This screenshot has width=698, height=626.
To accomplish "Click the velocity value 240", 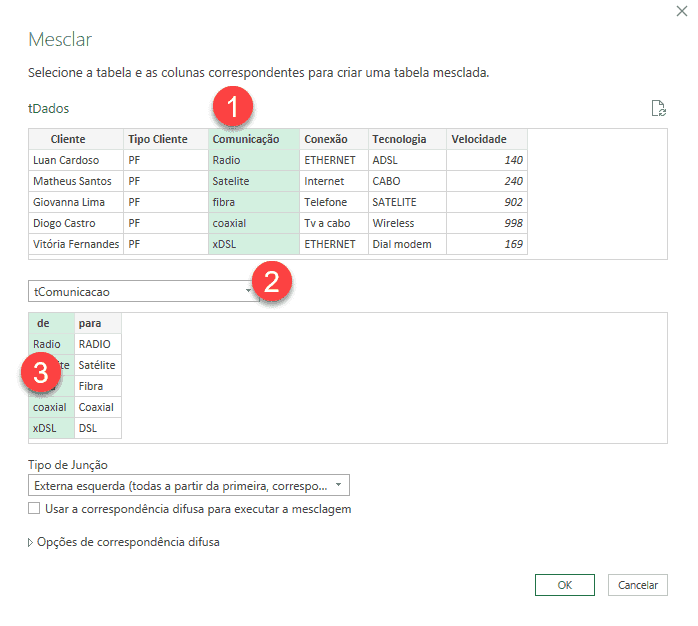I will click(487, 181).
